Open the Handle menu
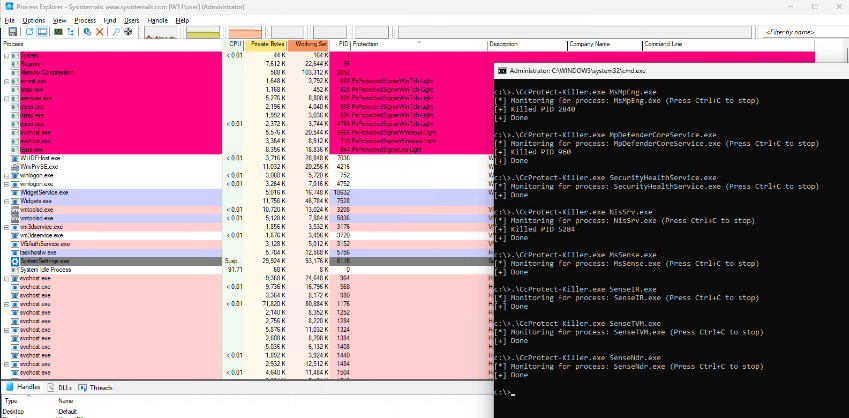The height and width of the screenshot is (418, 849). (158, 21)
